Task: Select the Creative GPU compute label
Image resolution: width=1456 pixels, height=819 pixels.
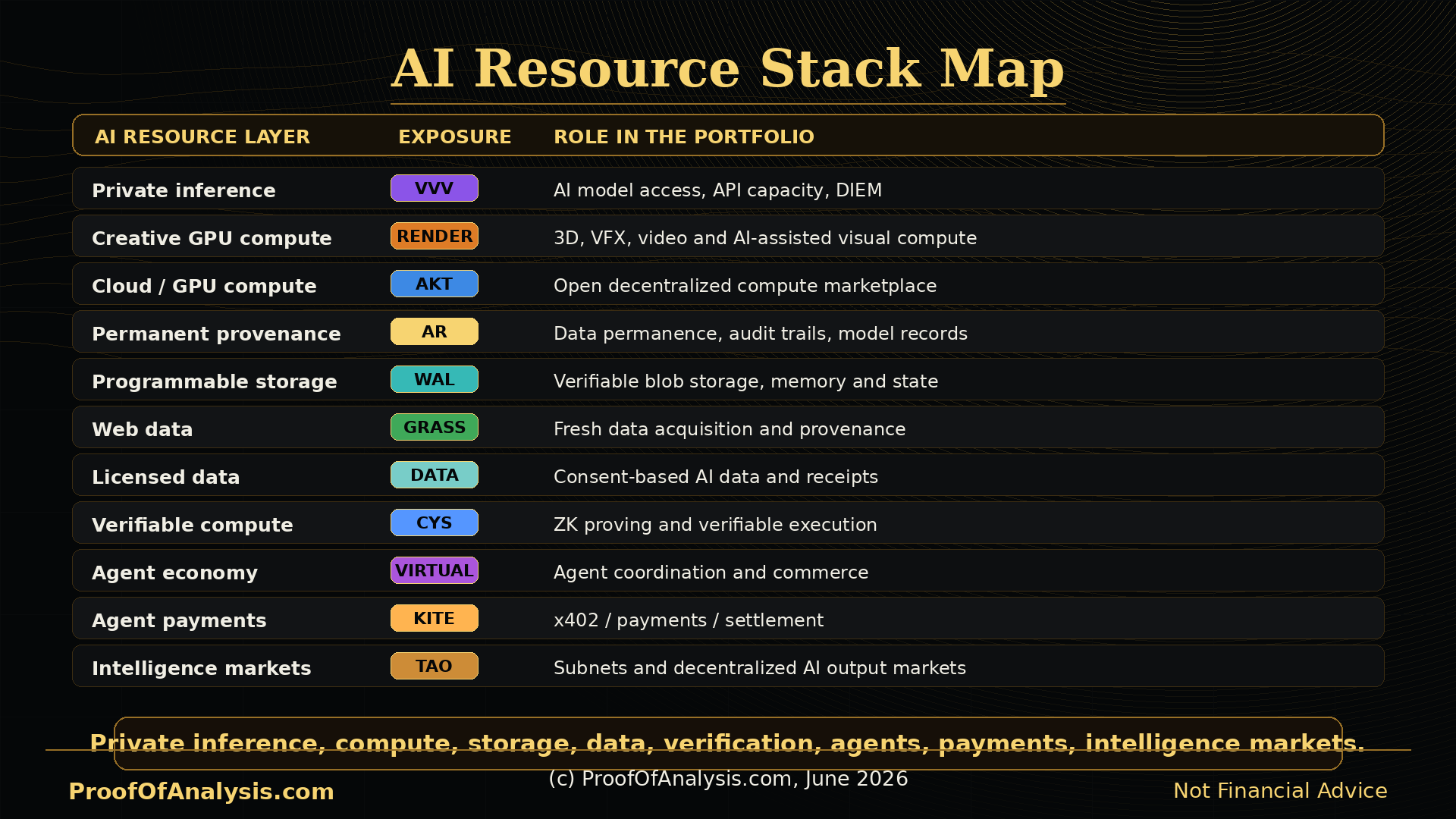Action: 212,238
